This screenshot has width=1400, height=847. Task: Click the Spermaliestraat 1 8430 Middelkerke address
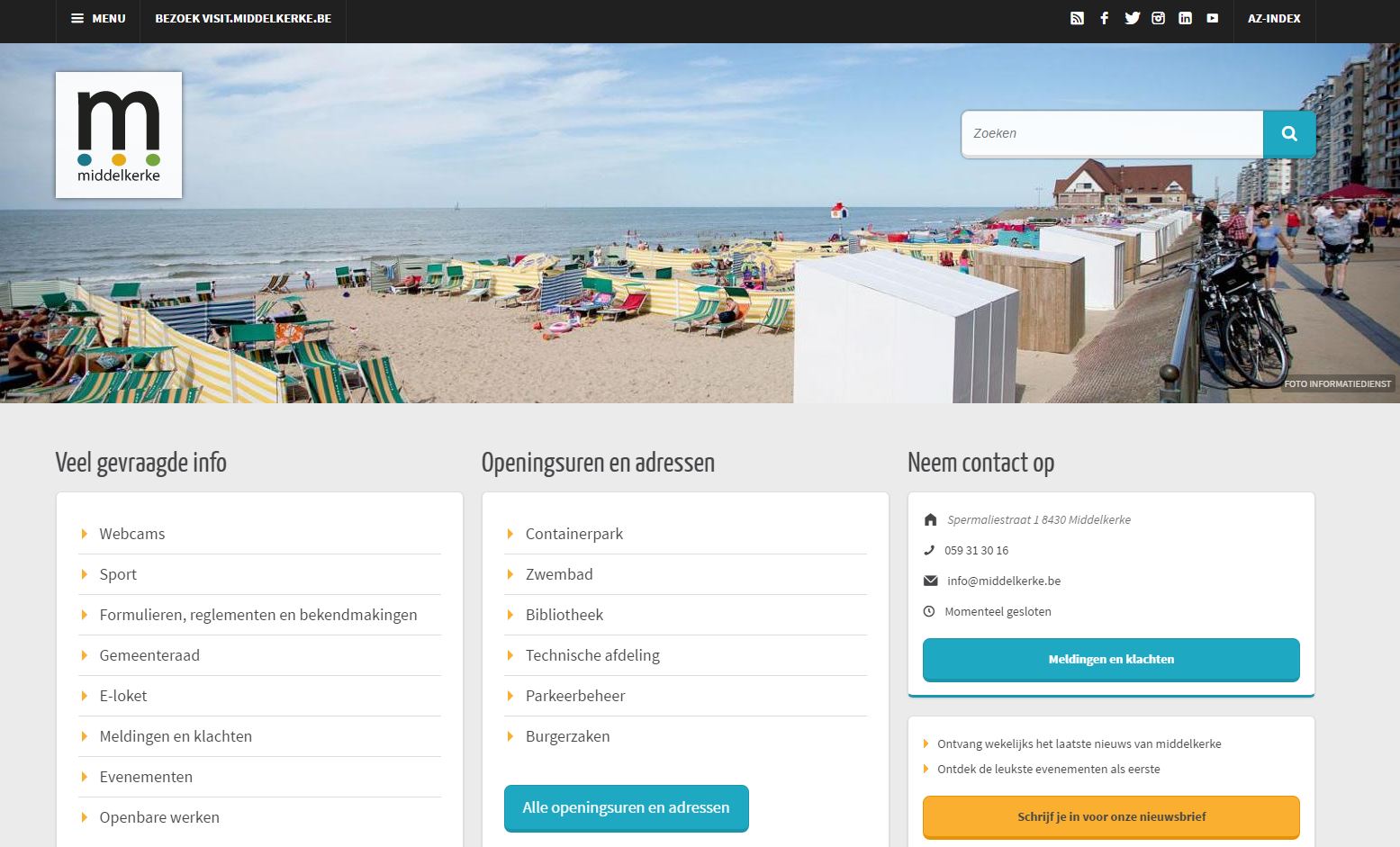pyautogui.click(x=1039, y=519)
